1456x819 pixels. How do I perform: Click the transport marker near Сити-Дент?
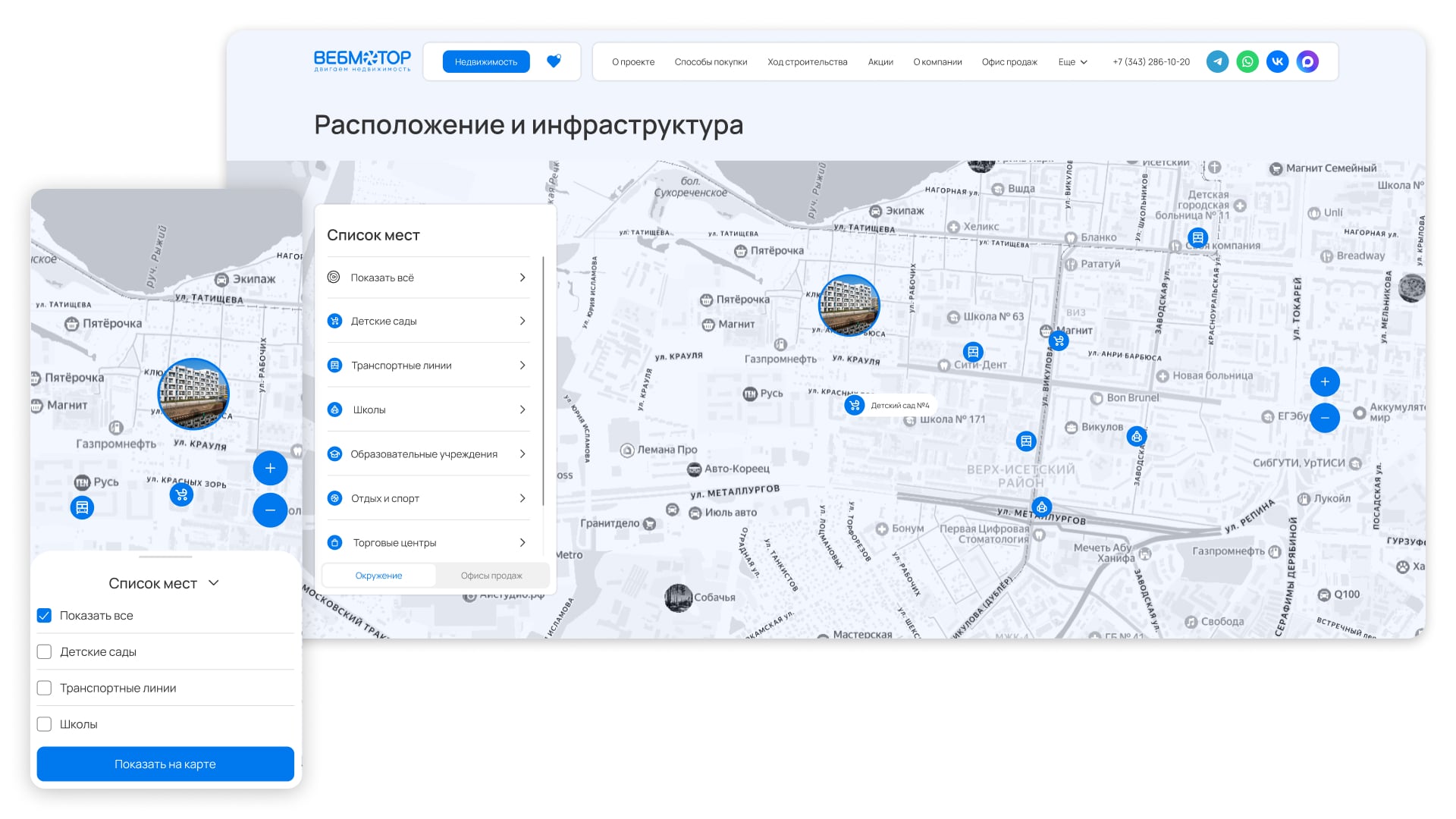click(x=973, y=352)
